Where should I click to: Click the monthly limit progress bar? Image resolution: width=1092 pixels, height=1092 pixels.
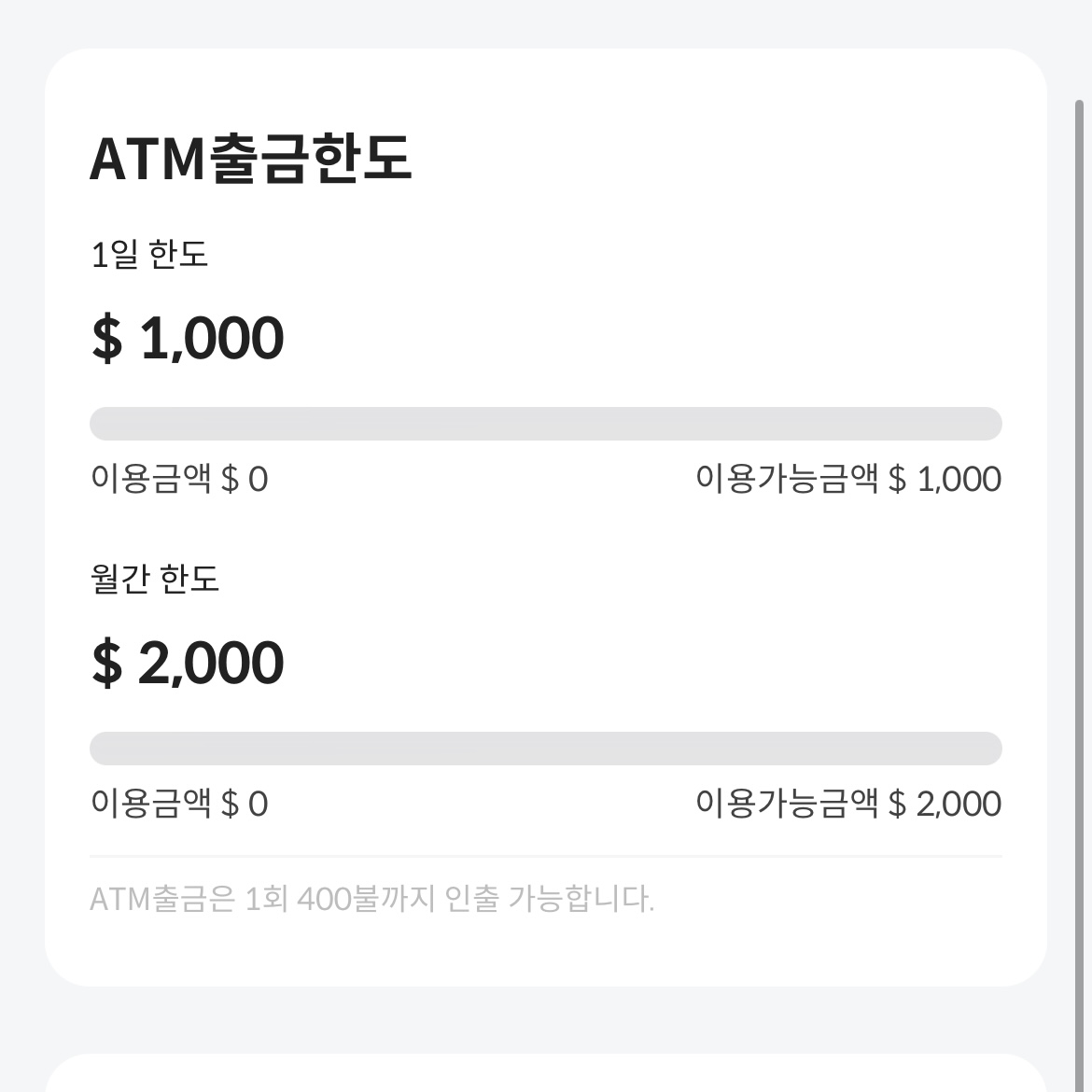coord(545,748)
